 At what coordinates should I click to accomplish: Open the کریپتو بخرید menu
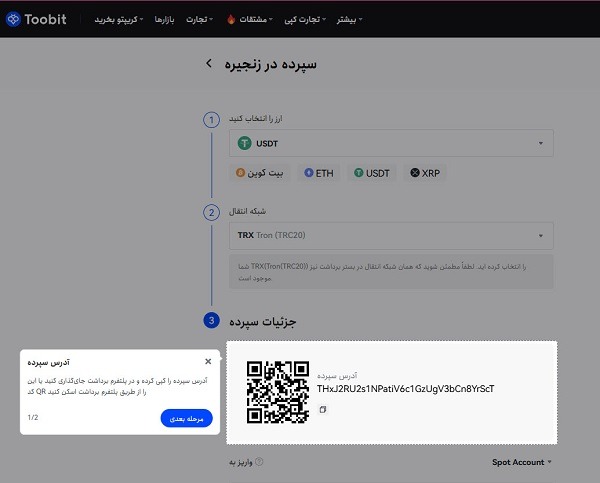pyautogui.click(x=119, y=19)
